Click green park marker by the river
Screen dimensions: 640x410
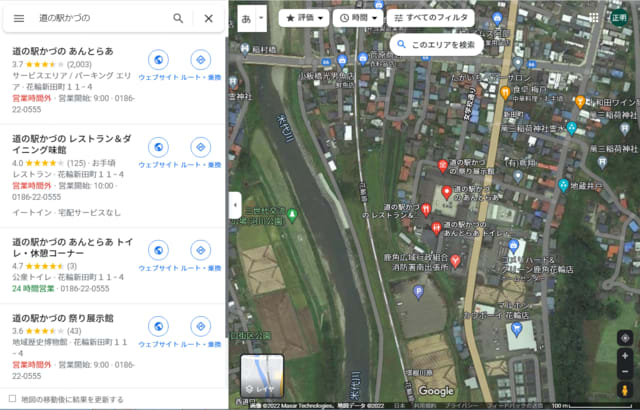[x=292, y=215]
